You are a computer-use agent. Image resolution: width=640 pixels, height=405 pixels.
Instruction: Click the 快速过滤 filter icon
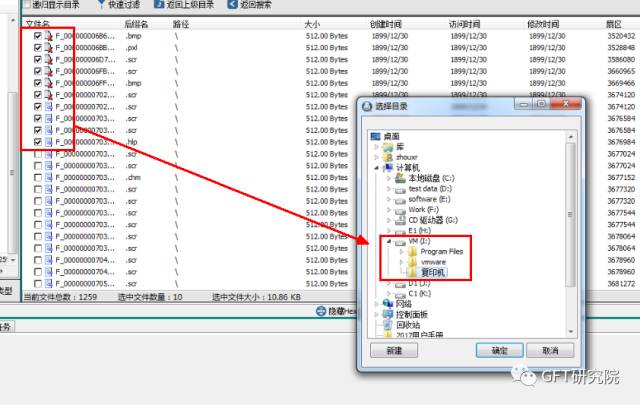[100, 5]
